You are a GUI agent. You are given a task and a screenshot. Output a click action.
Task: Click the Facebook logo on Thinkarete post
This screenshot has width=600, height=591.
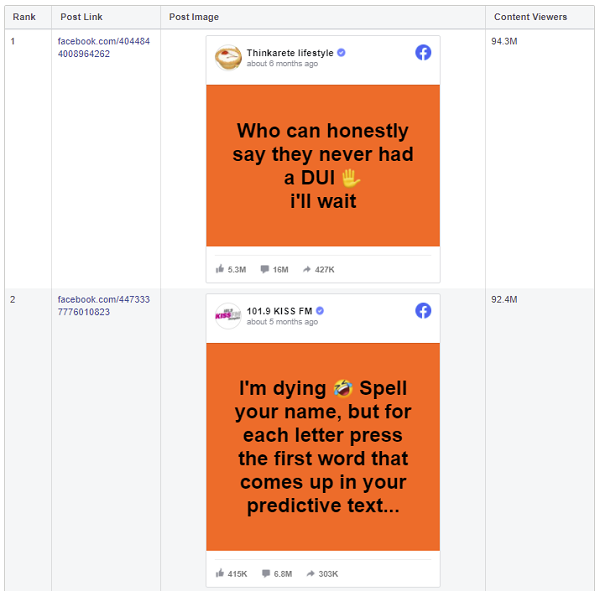[x=423, y=53]
